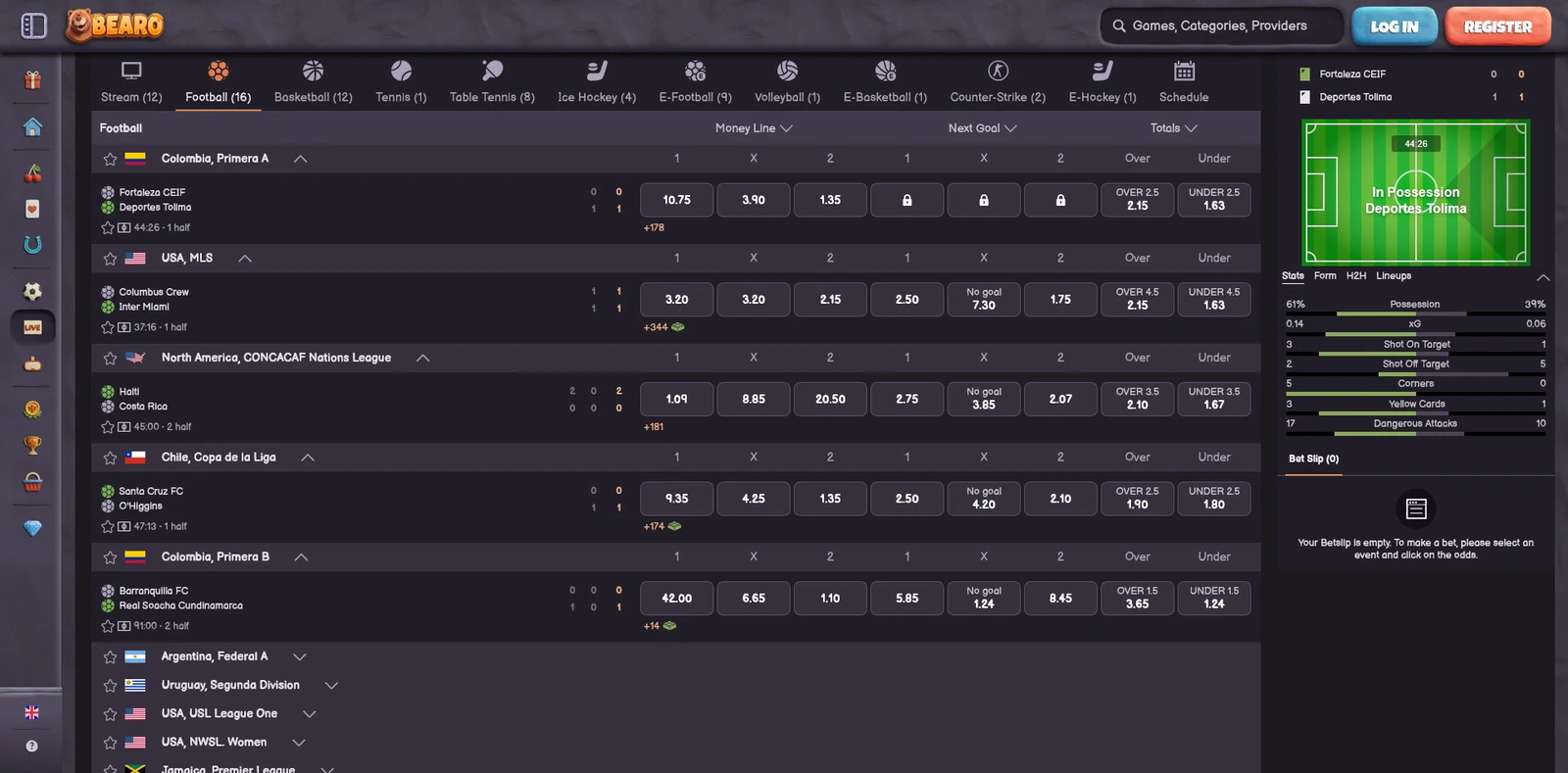Switch to the H2H tab
Viewport: 1568px width, 773px height.
[x=1356, y=276]
